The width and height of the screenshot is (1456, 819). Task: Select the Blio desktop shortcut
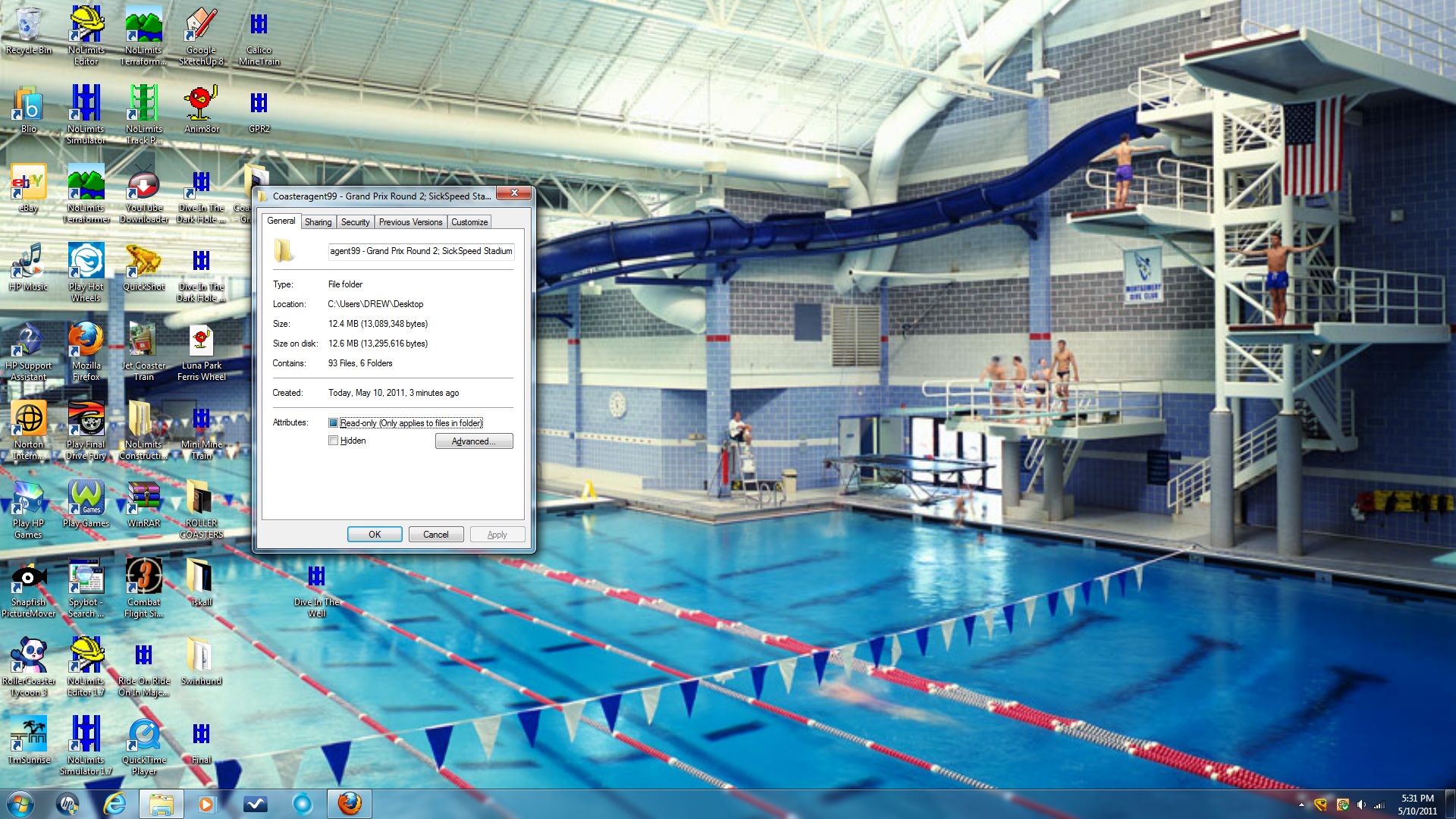point(28,109)
